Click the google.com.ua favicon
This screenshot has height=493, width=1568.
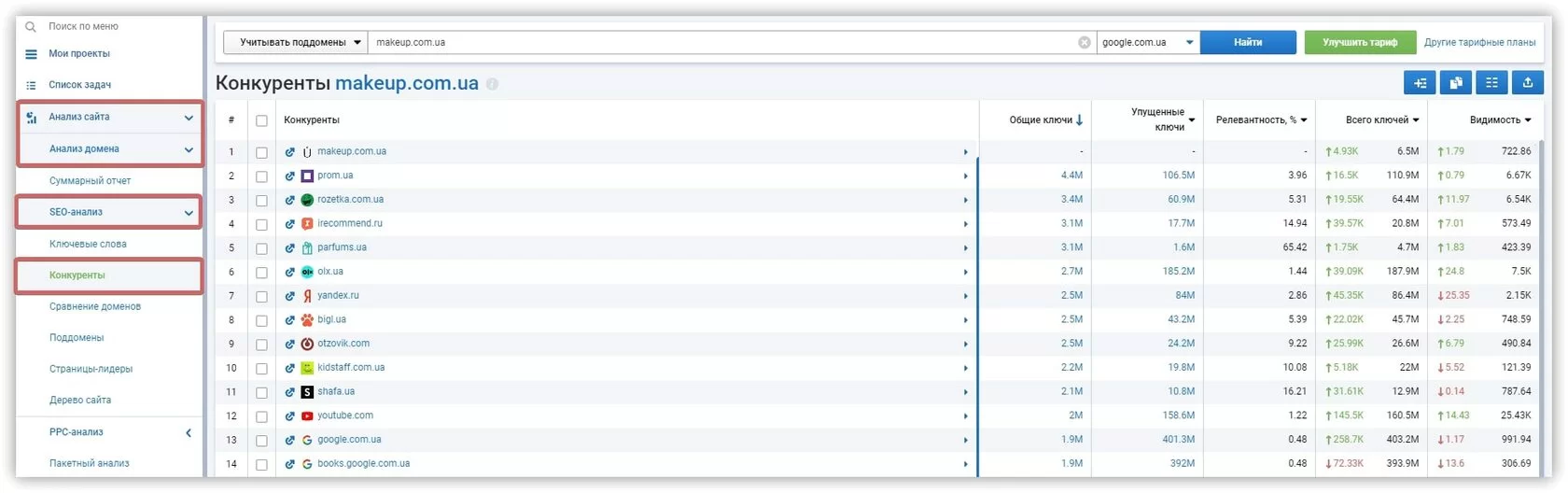click(x=307, y=441)
